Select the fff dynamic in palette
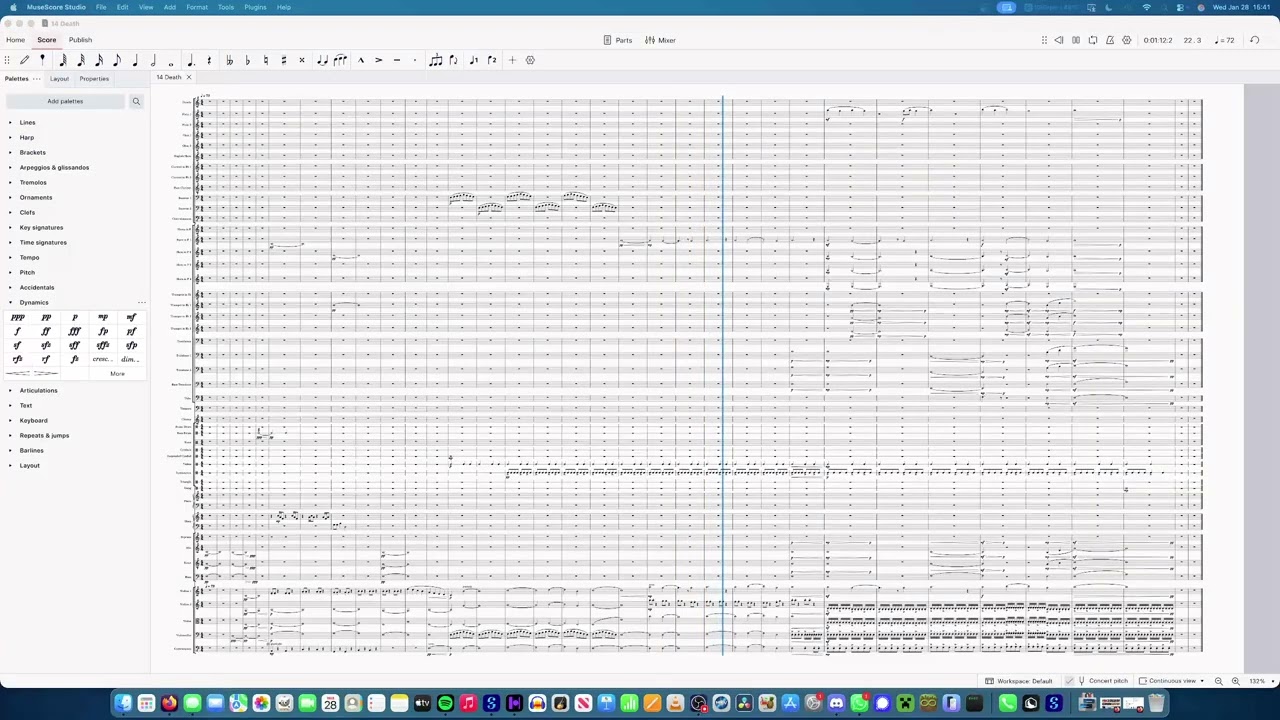1280x720 pixels. pos(74,331)
